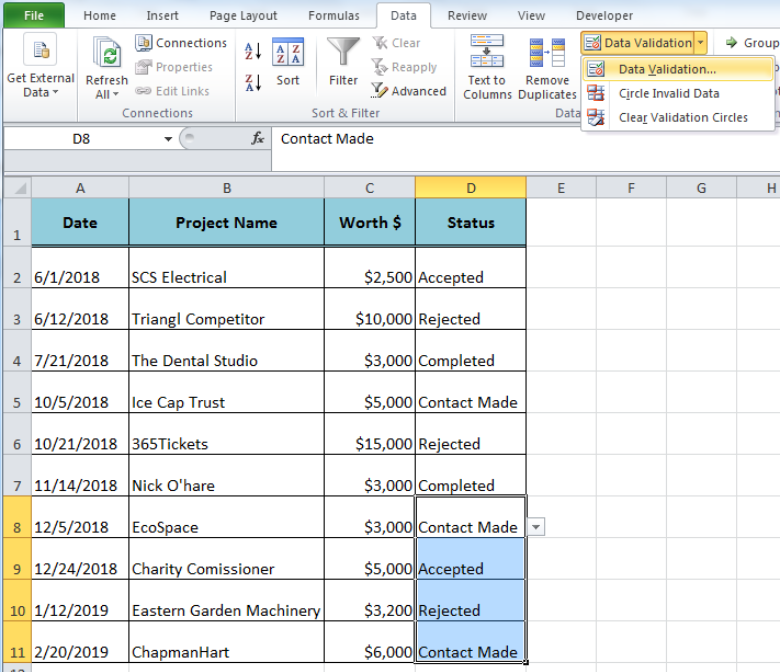
Task: Click the Group button in ribbon
Action: click(752, 43)
